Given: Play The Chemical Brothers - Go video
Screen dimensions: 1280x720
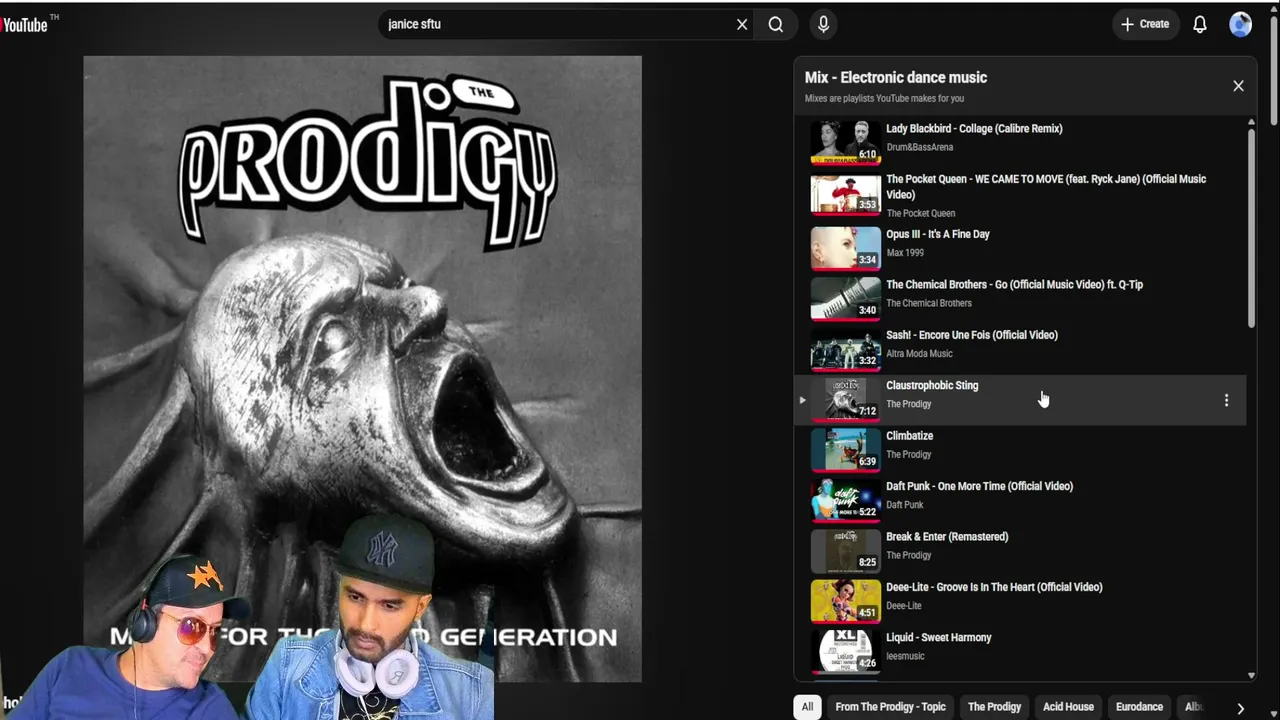Looking at the screenshot, I should 1014,285.
